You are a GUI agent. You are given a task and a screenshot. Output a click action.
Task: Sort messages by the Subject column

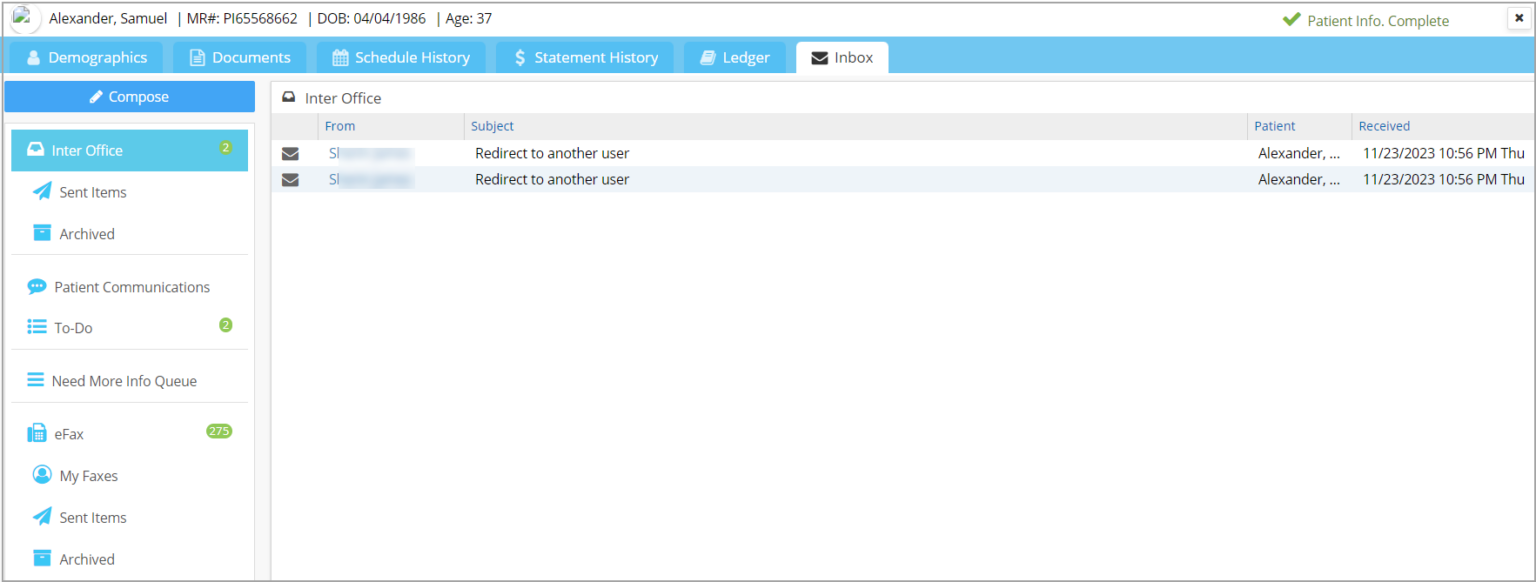492,125
